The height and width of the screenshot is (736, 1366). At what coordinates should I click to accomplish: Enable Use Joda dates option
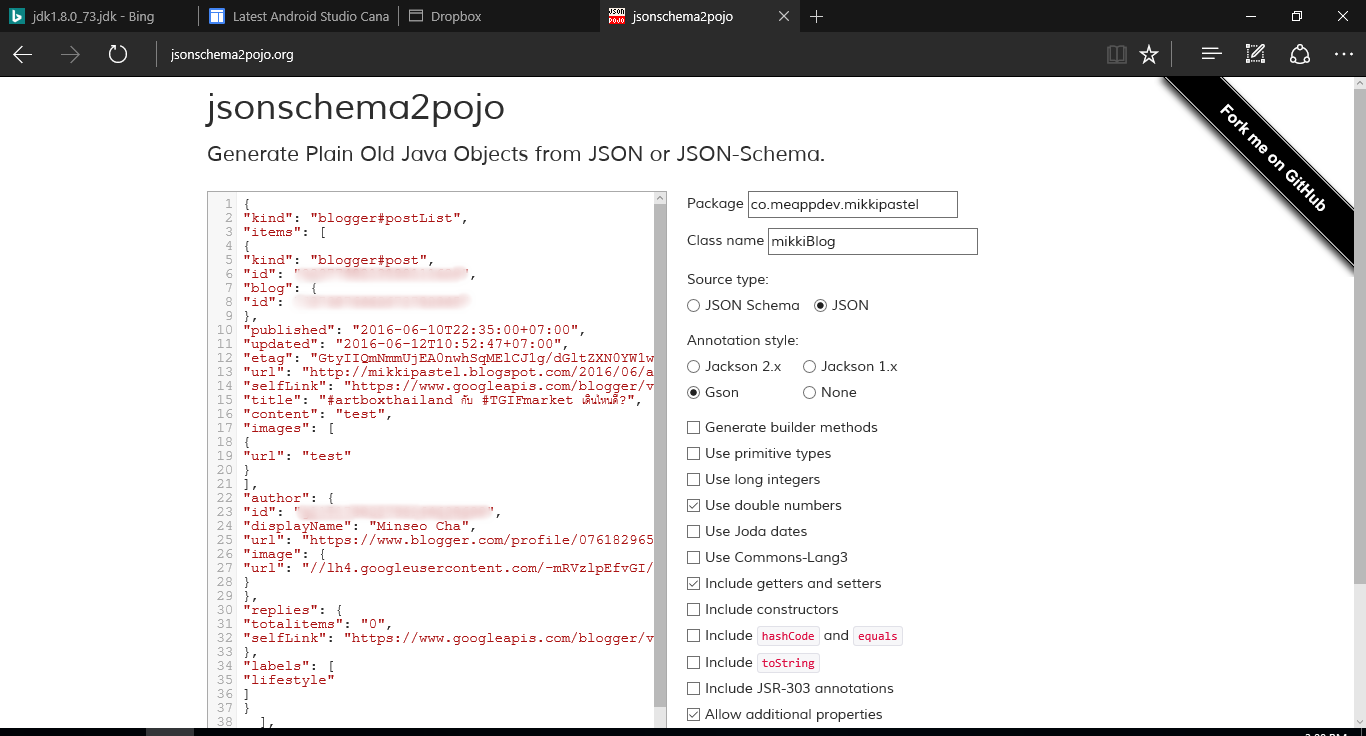[693, 531]
